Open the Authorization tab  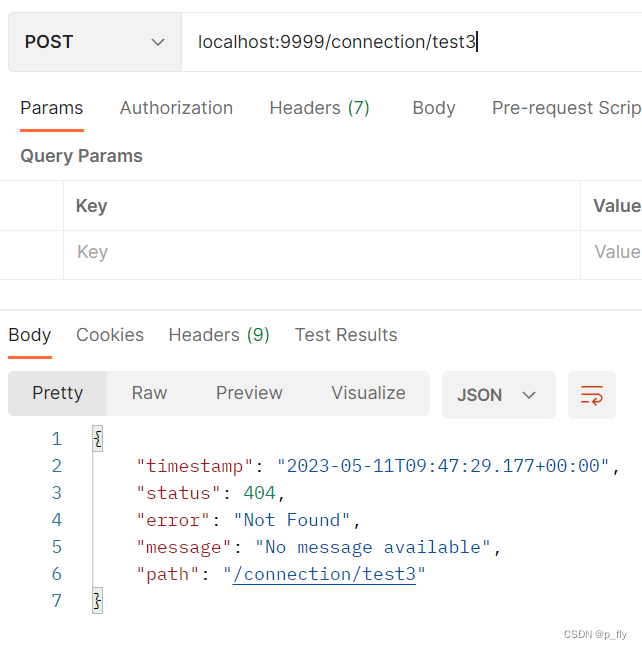176,108
